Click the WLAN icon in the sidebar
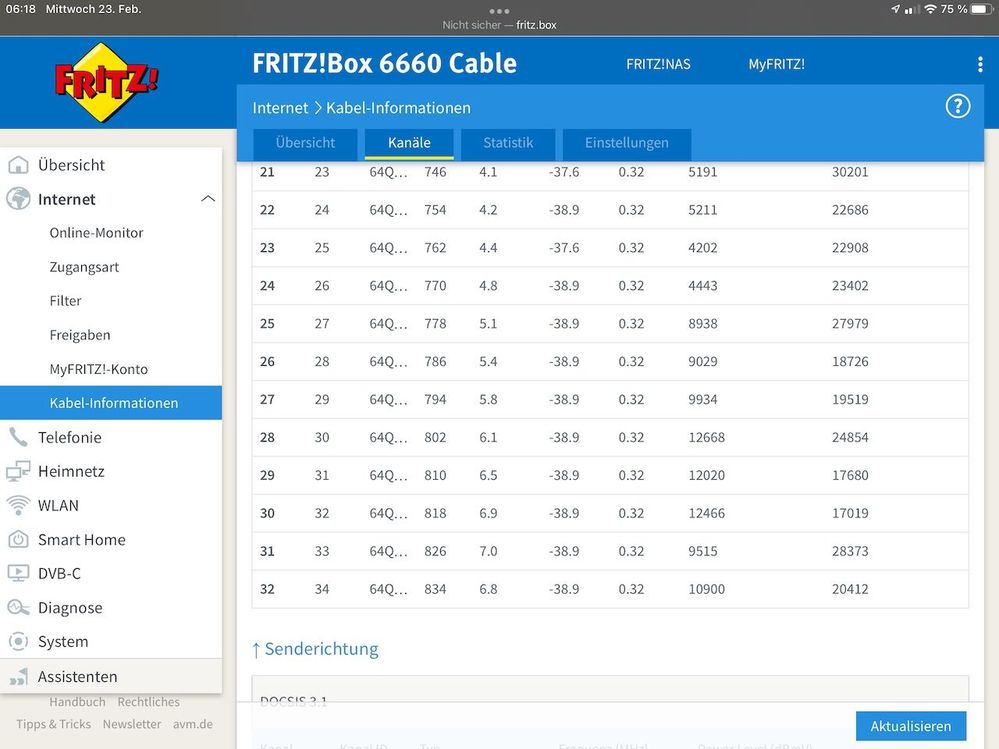This screenshot has width=999, height=749. click(19, 505)
